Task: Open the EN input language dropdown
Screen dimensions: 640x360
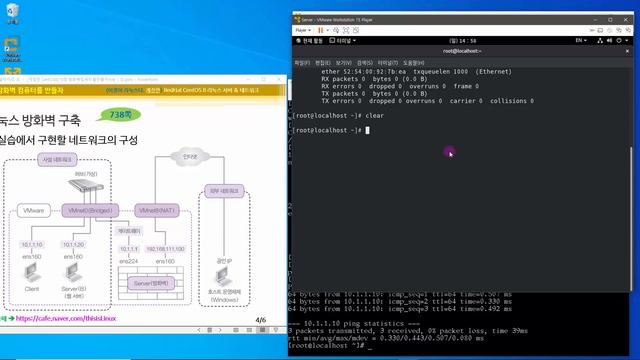Action: point(581,40)
